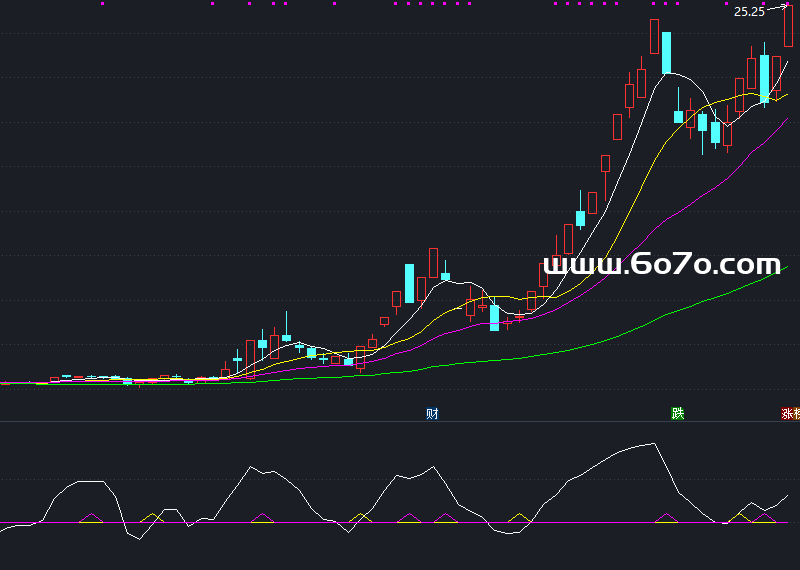Click the green 跌 event marker
This screenshot has width=800, height=570.
pos(677,413)
